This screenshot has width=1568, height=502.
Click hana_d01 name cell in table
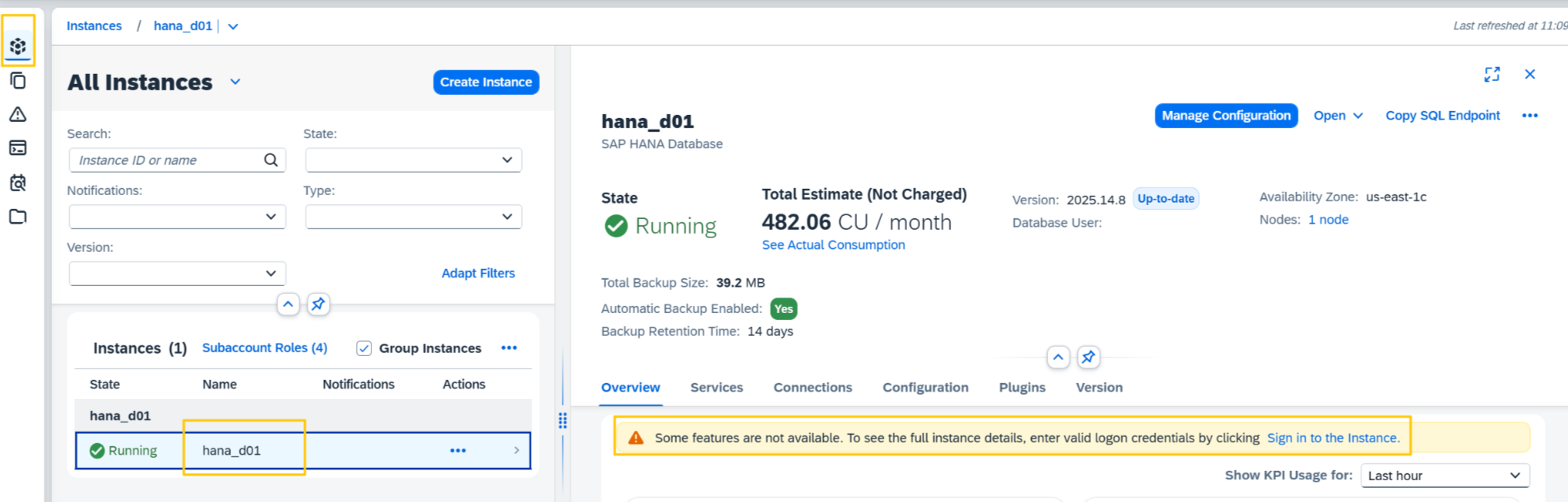232,451
